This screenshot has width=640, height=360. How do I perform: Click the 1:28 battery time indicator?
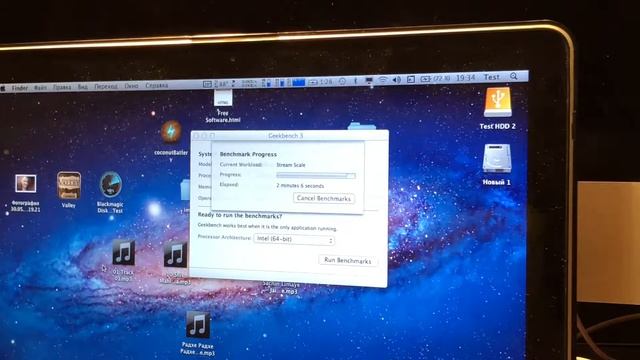(x=321, y=82)
